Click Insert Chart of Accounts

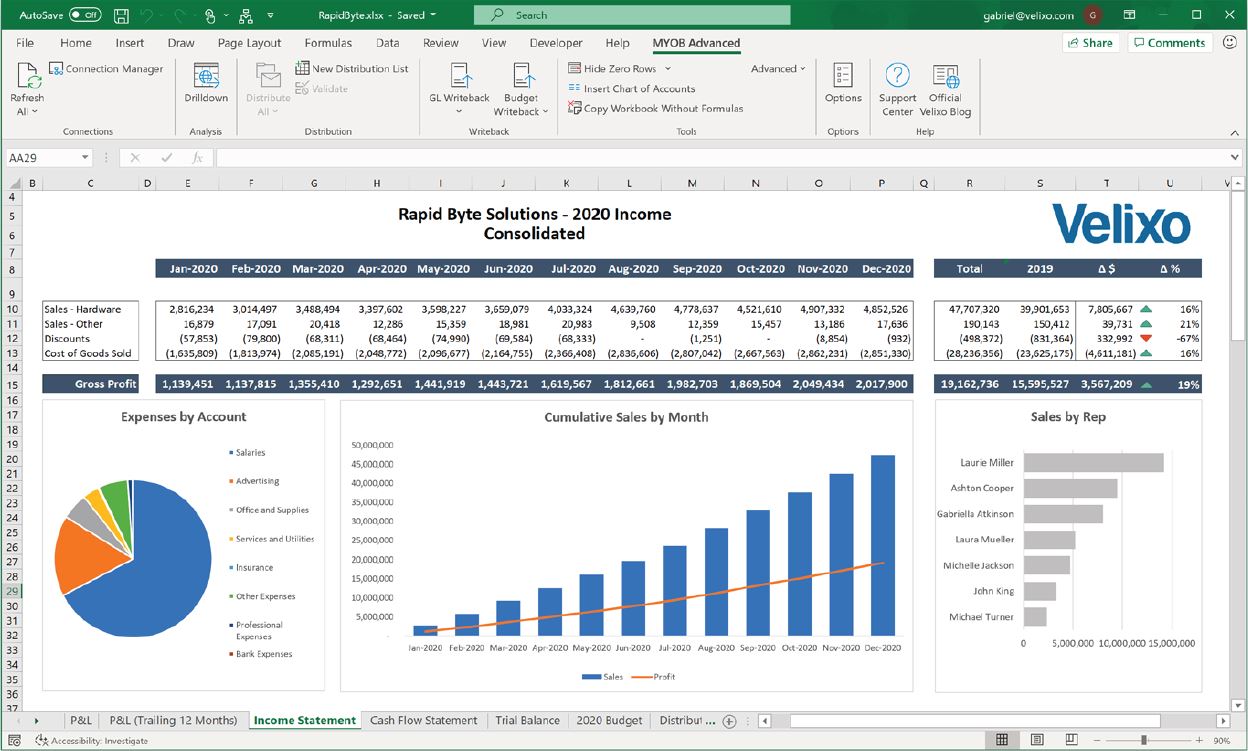(x=632, y=89)
